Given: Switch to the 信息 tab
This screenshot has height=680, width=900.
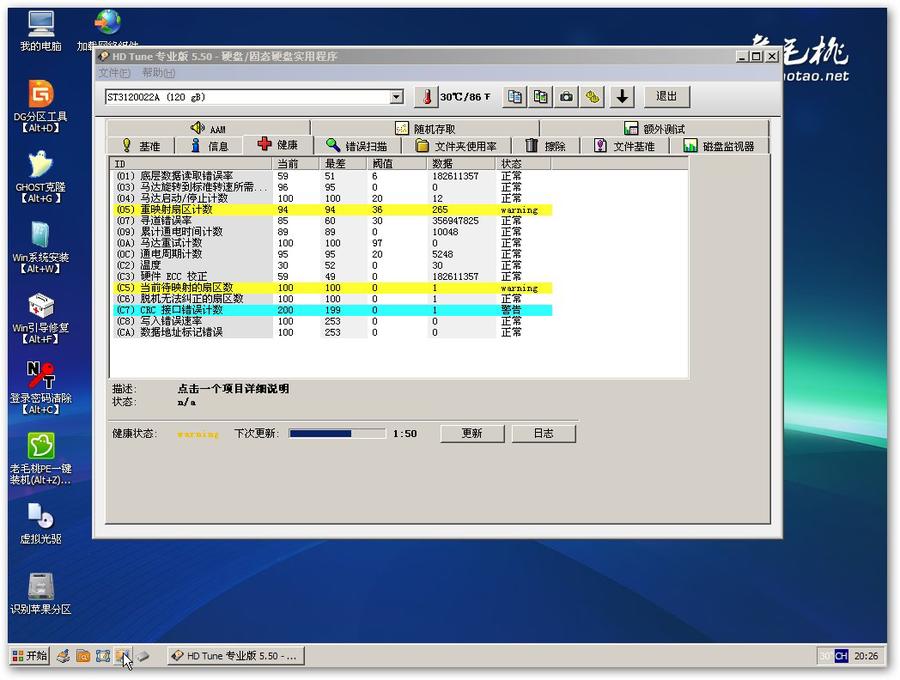Looking at the screenshot, I should pyautogui.click(x=209, y=146).
